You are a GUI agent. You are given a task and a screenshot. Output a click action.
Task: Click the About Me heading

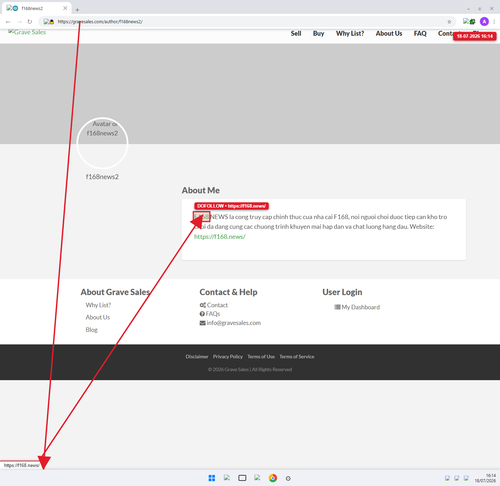click(201, 190)
